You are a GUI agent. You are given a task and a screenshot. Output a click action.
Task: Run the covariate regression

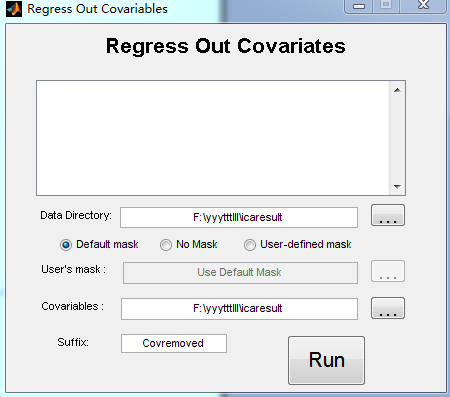coord(326,360)
